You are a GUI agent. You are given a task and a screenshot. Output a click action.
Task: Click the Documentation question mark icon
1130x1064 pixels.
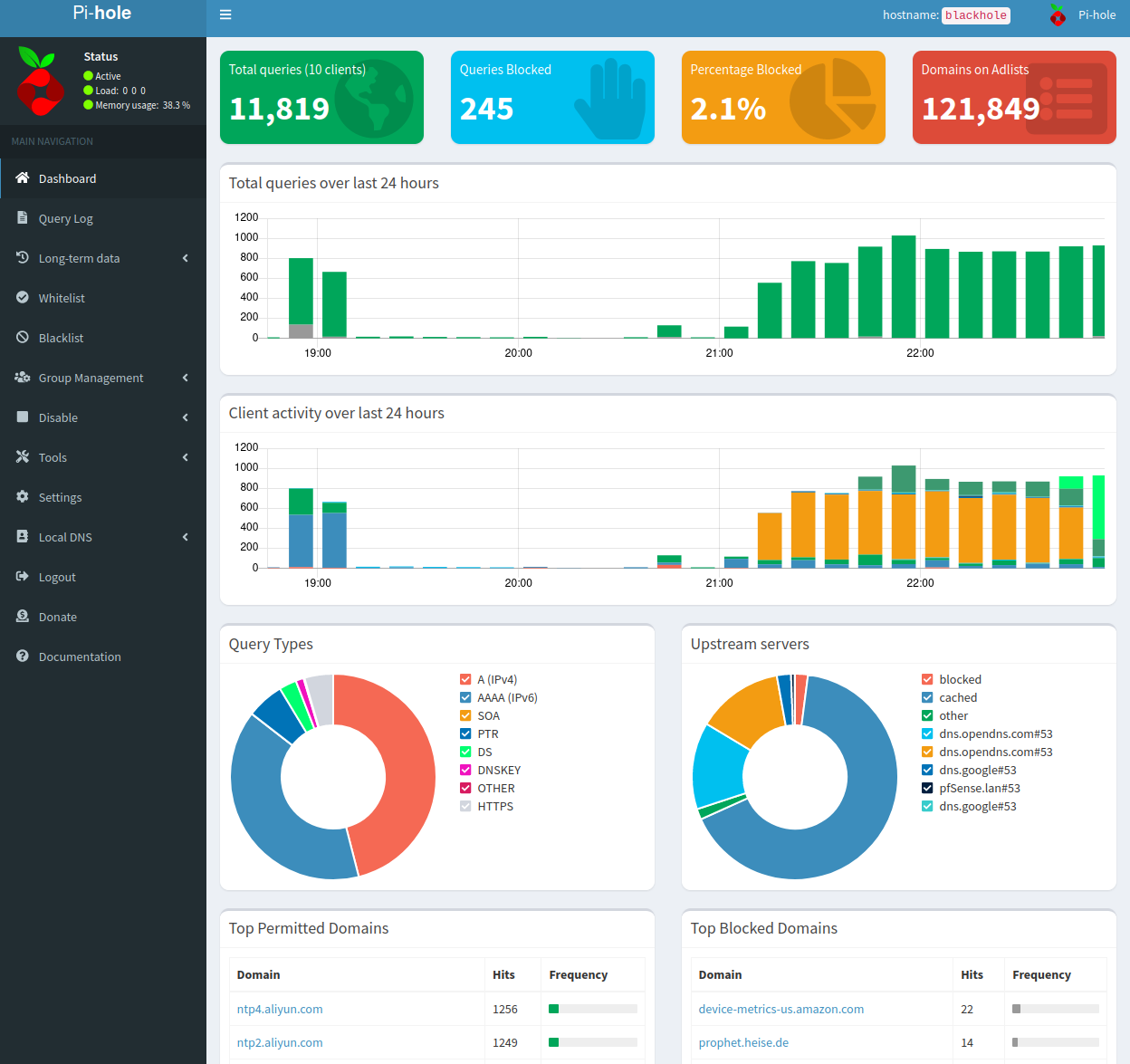tap(23, 657)
